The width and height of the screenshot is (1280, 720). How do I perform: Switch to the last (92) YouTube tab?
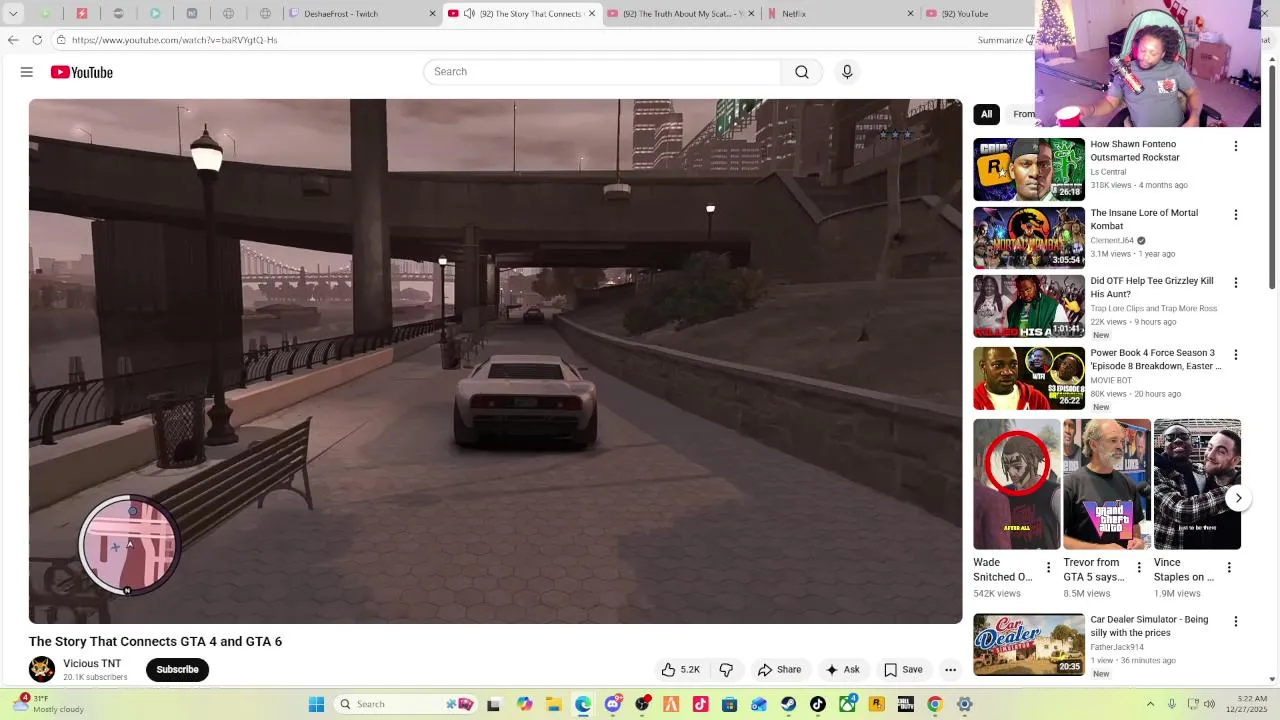point(975,14)
